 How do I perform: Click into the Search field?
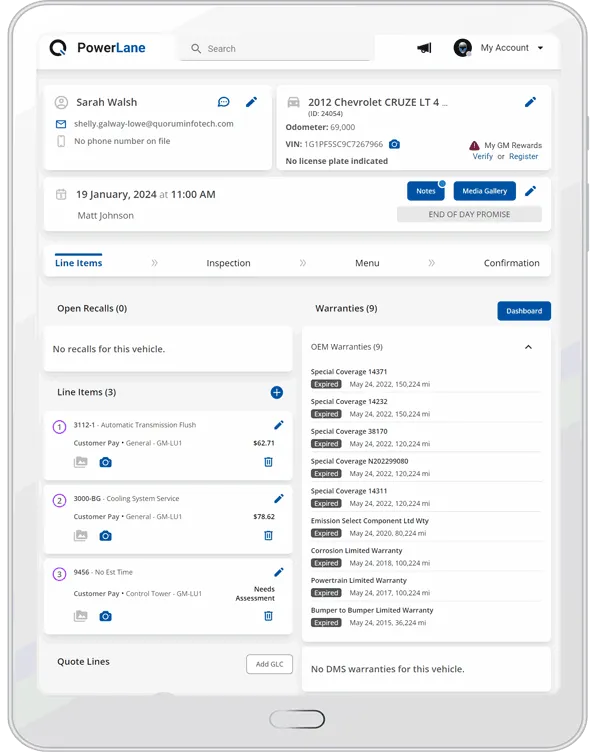276,49
